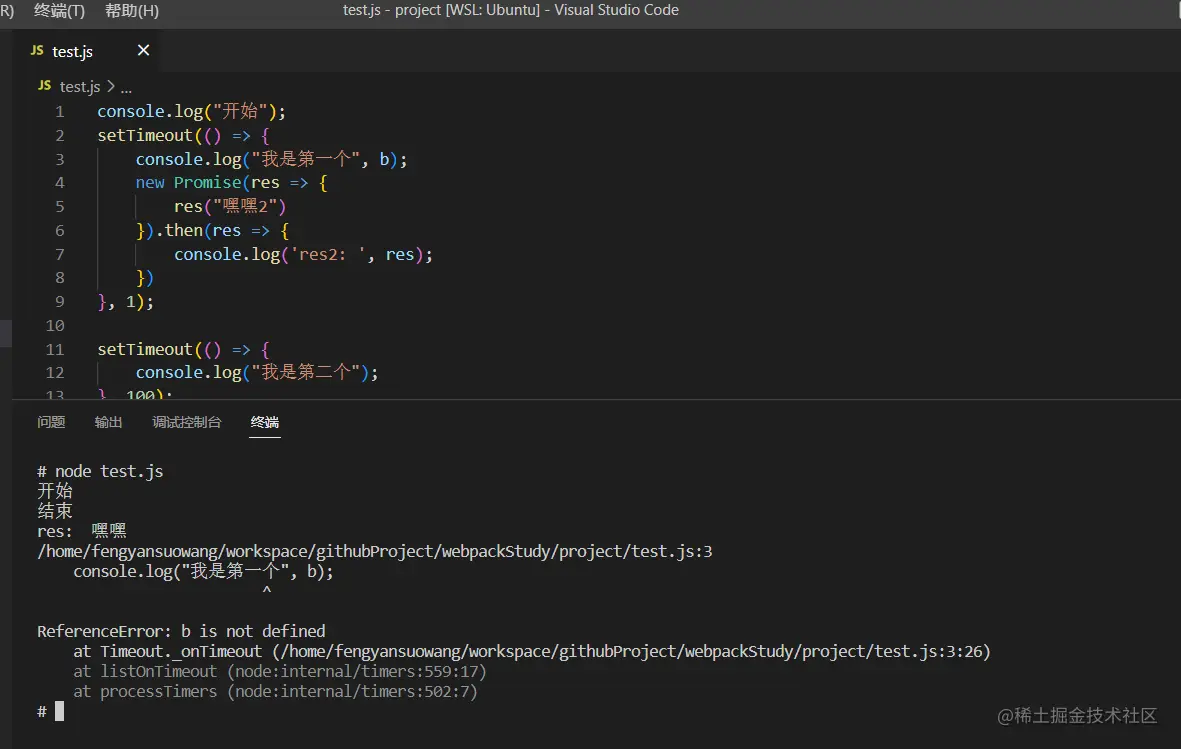Screen dimensions: 1181x749
Task: Click console.log('res2: ', res) line
Action: pos(303,255)
